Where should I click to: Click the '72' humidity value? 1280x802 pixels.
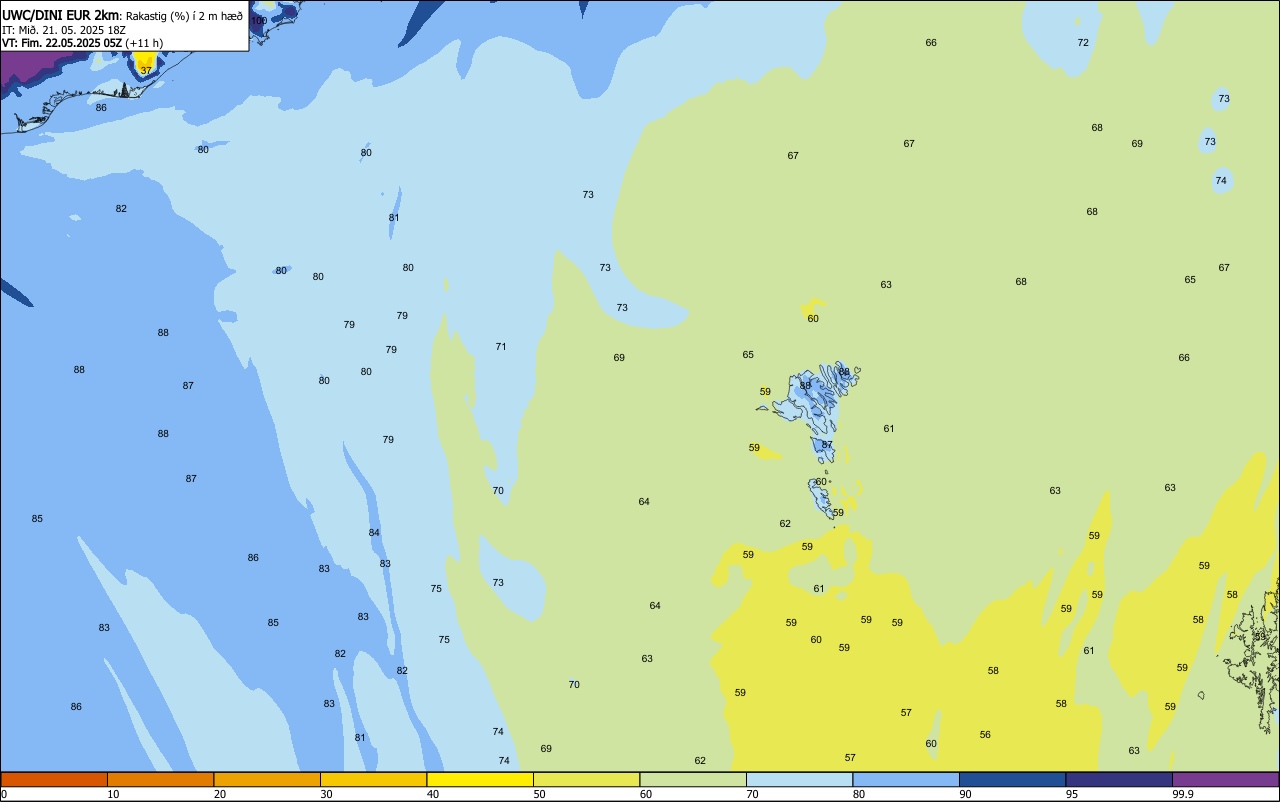pos(1083,43)
